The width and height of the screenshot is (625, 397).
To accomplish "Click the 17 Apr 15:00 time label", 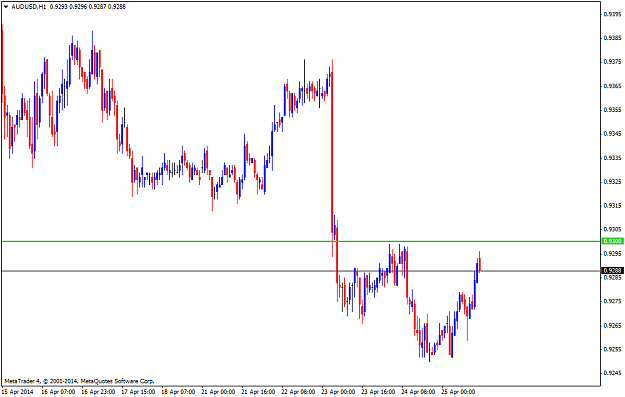I will click(x=138, y=392).
